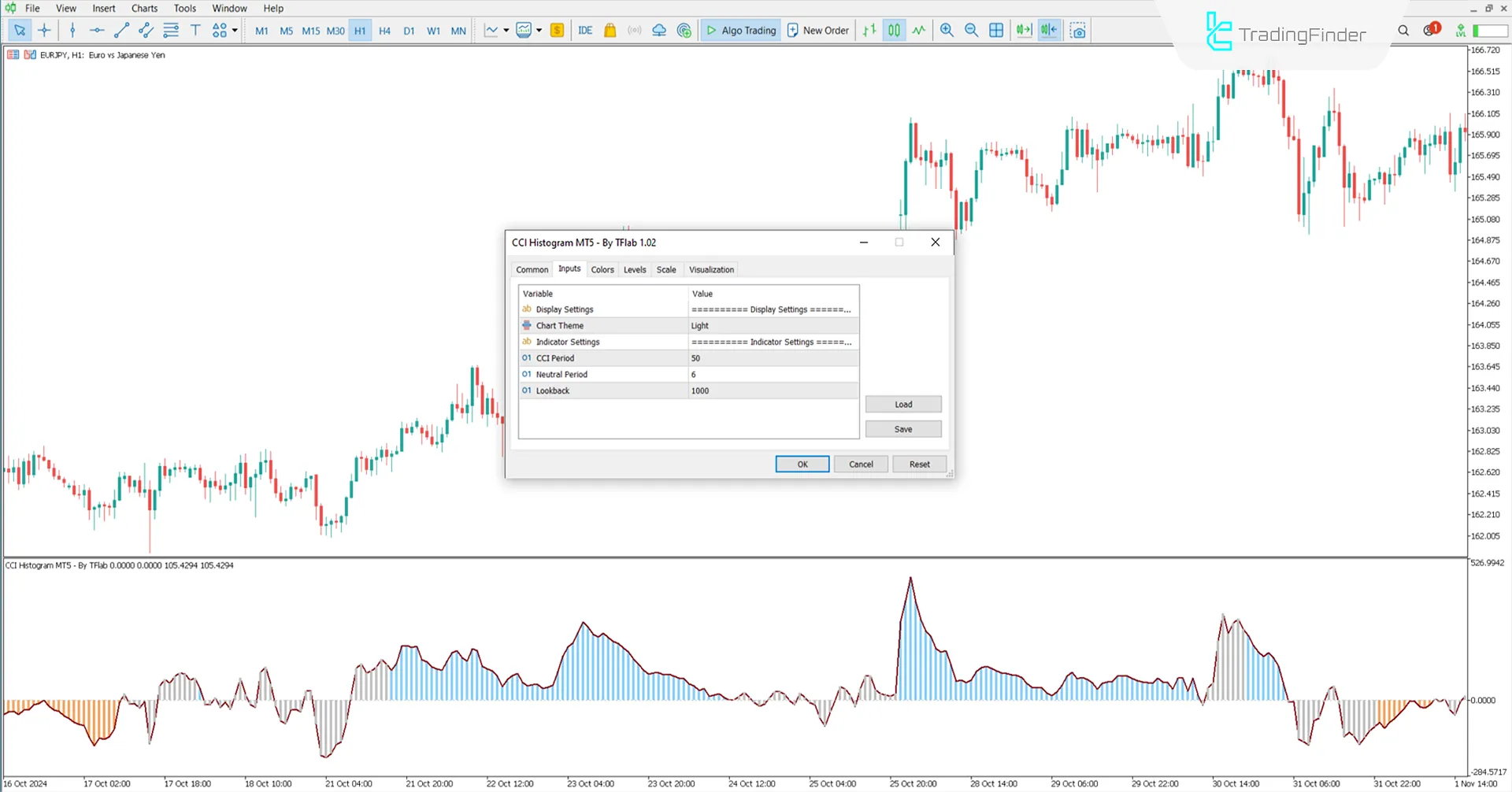Viewport: 1512px width, 792px height.
Task: Select the Text label tool
Action: point(195,30)
